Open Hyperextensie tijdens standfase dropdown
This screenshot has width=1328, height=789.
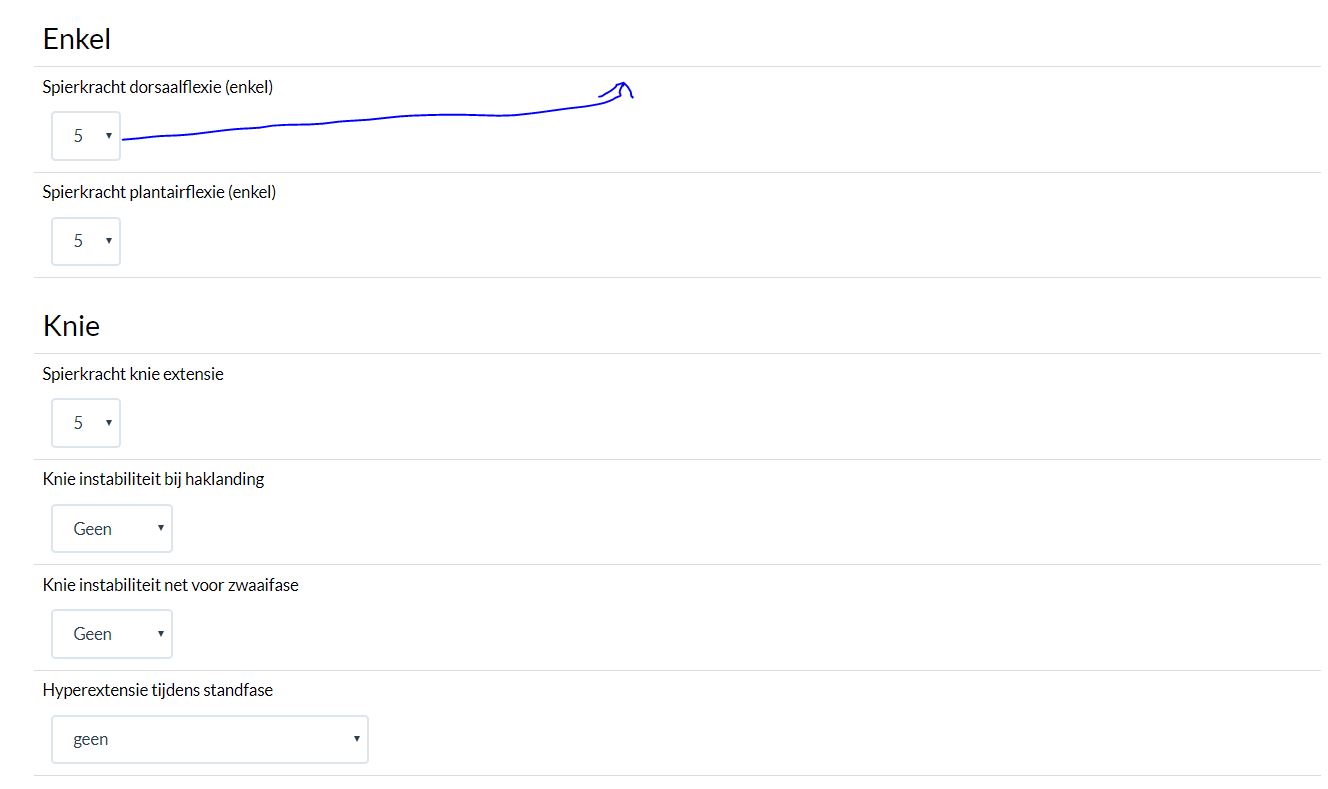point(209,739)
